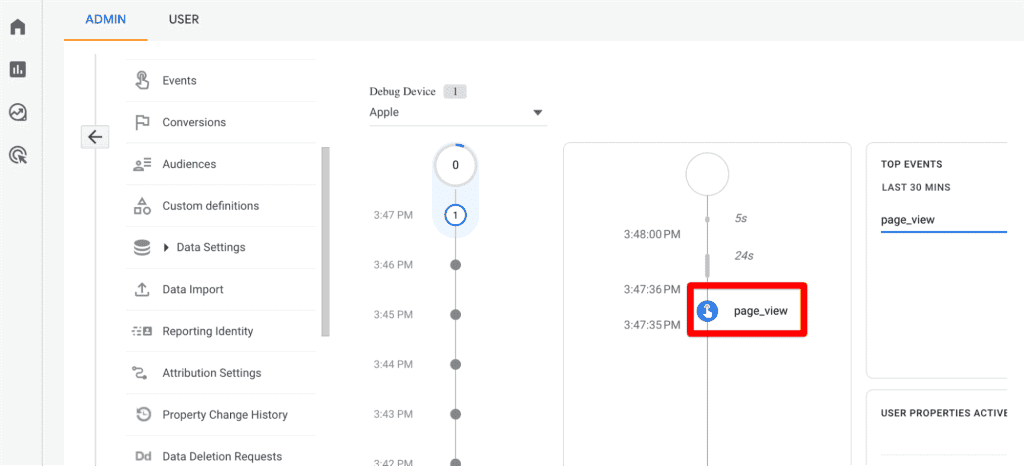Open the Advertising cursor-target icon
The image size is (1024, 466).
(x=18, y=155)
